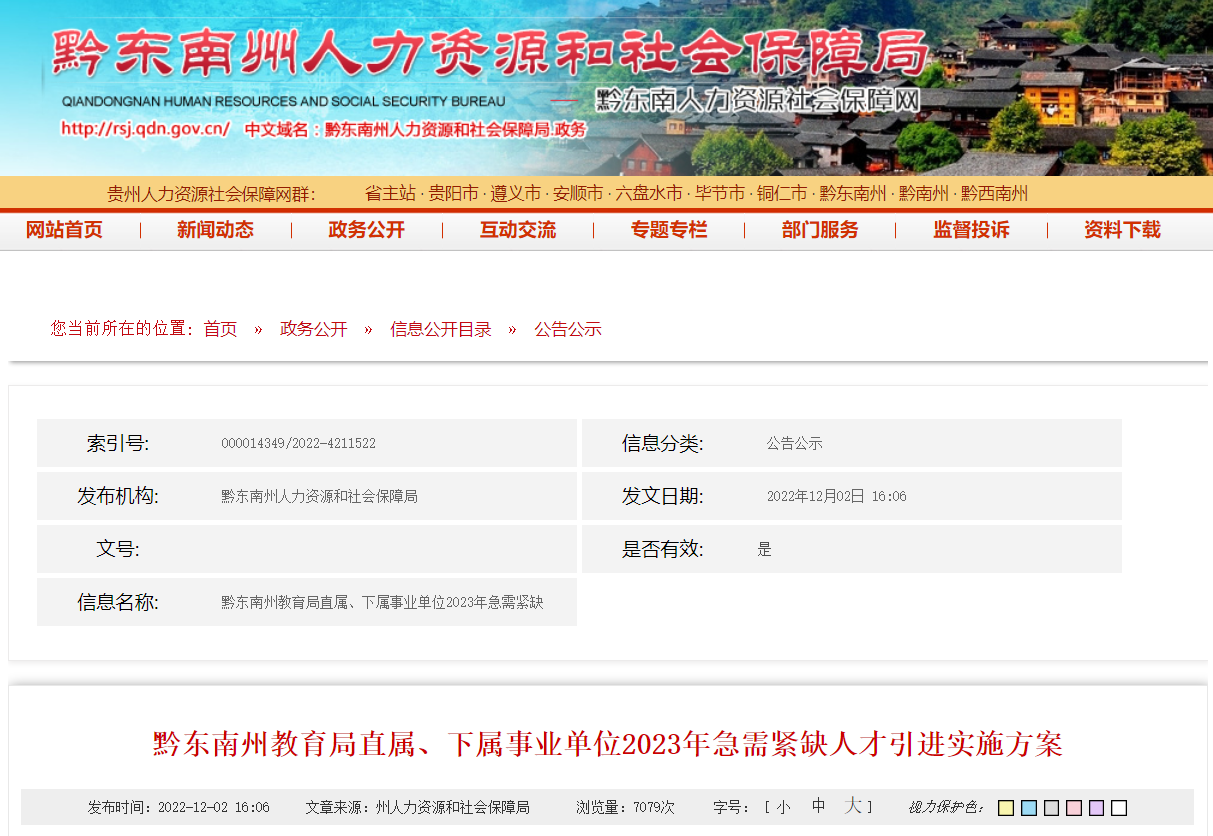Open the 省主站 site link
1213x836 pixels.
(390, 194)
